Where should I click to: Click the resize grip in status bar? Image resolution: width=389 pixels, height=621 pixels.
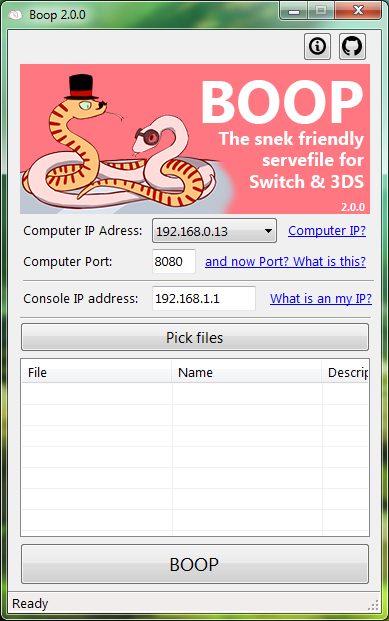[373, 605]
